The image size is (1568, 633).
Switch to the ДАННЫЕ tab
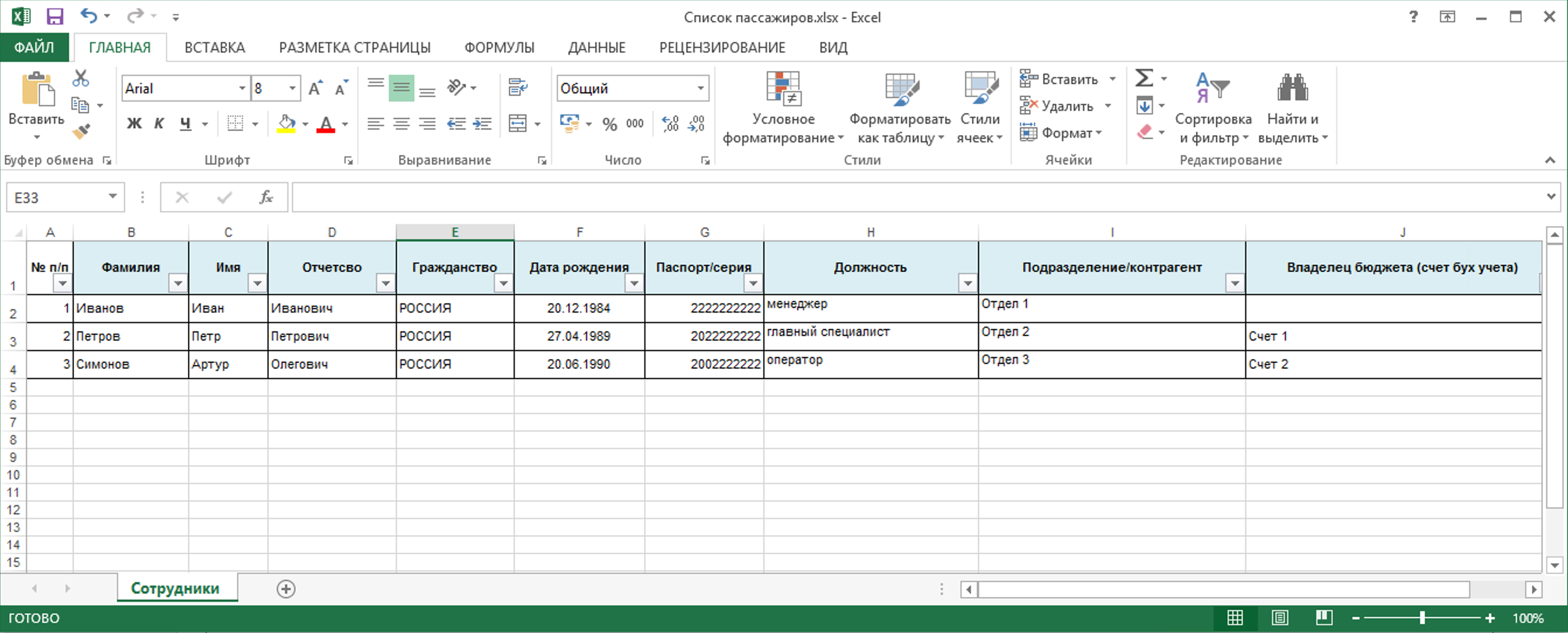[596, 47]
